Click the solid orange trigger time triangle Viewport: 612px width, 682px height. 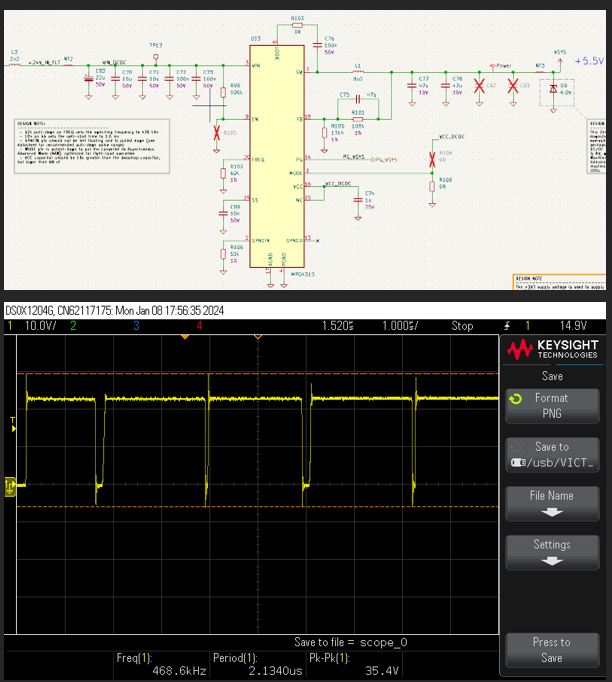click(x=185, y=337)
